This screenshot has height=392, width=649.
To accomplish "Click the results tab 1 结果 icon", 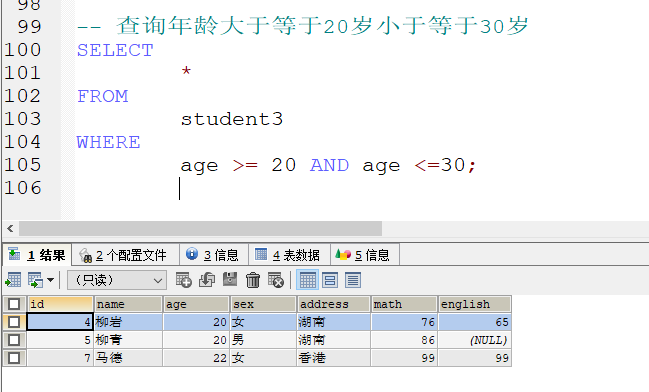I will coord(14,254).
